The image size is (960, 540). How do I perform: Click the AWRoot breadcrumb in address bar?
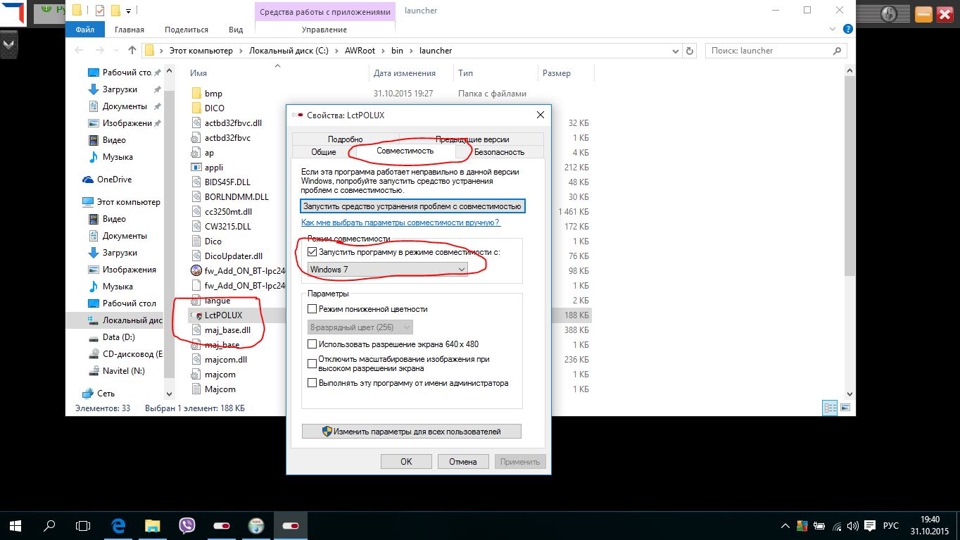(359, 51)
